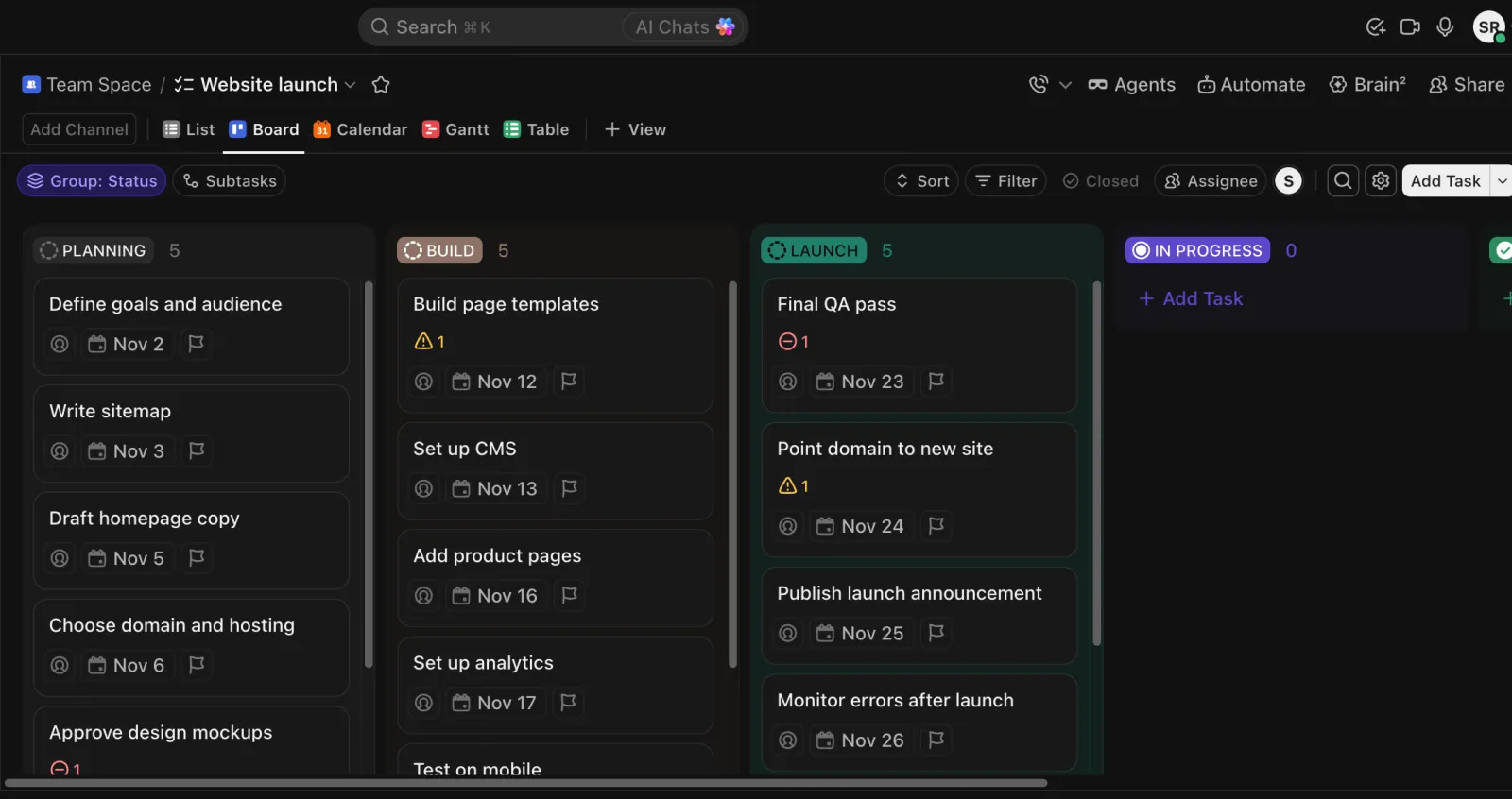Toggle Subtasks display
1512x799 pixels.
click(230, 181)
